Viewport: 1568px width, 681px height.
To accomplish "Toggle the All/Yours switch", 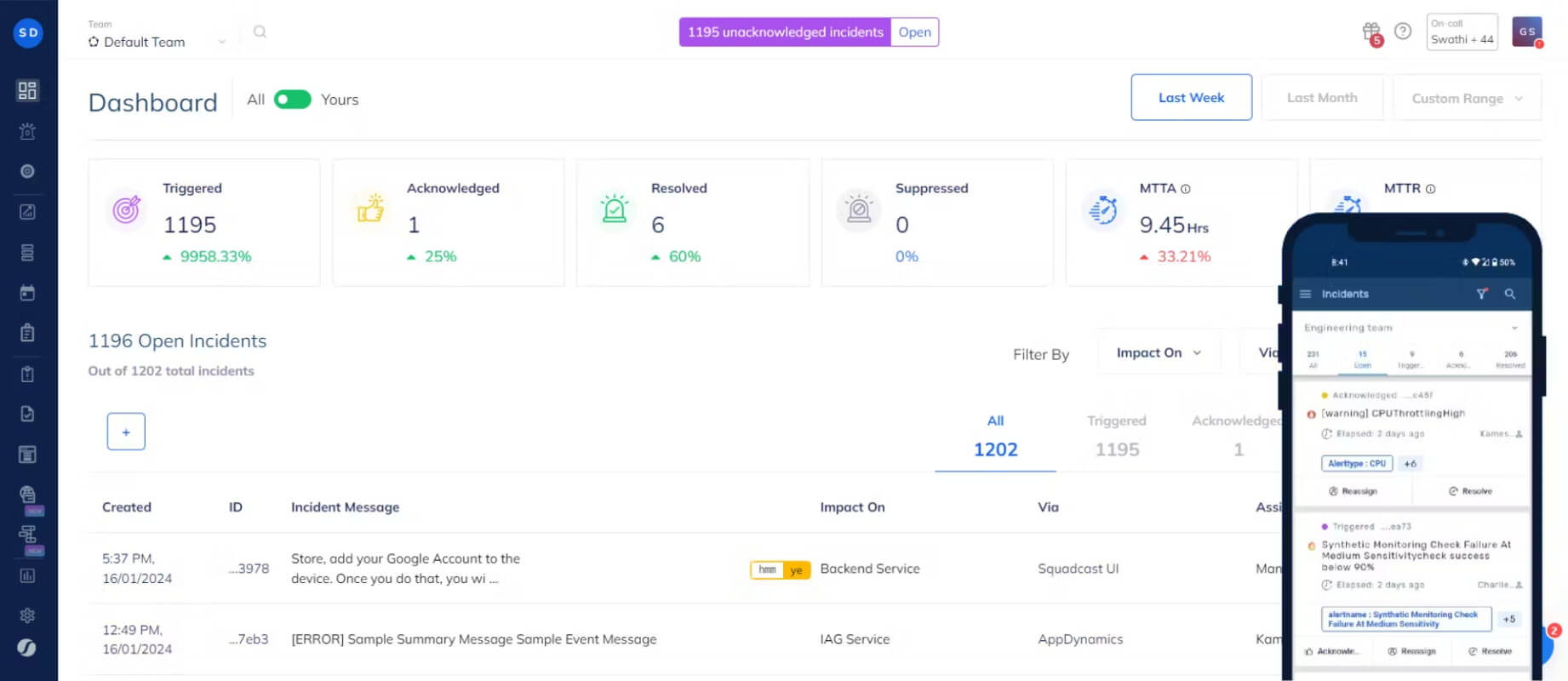I will tap(292, 100).
